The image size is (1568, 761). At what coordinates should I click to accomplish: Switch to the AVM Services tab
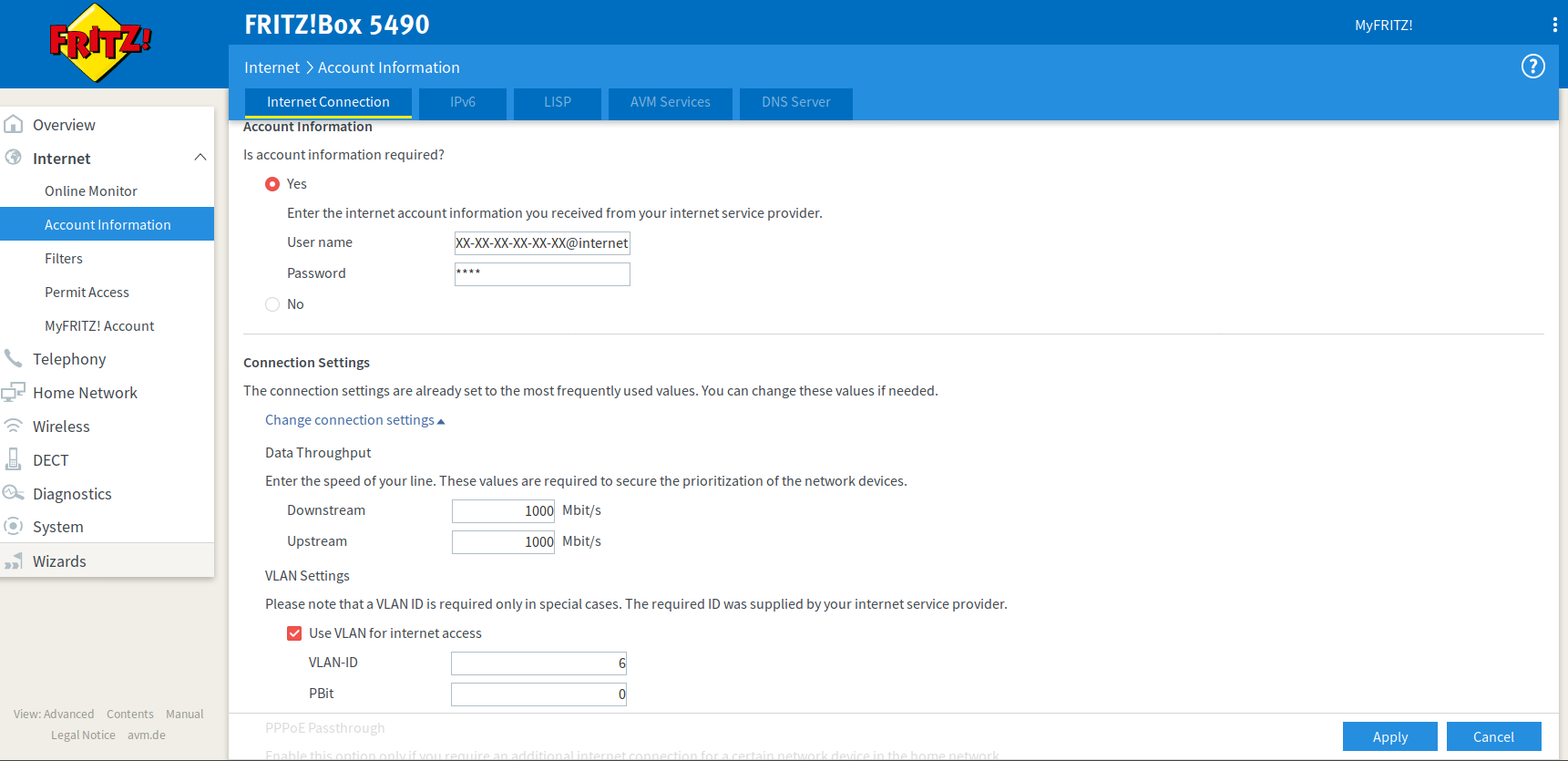tap(671, 102)
